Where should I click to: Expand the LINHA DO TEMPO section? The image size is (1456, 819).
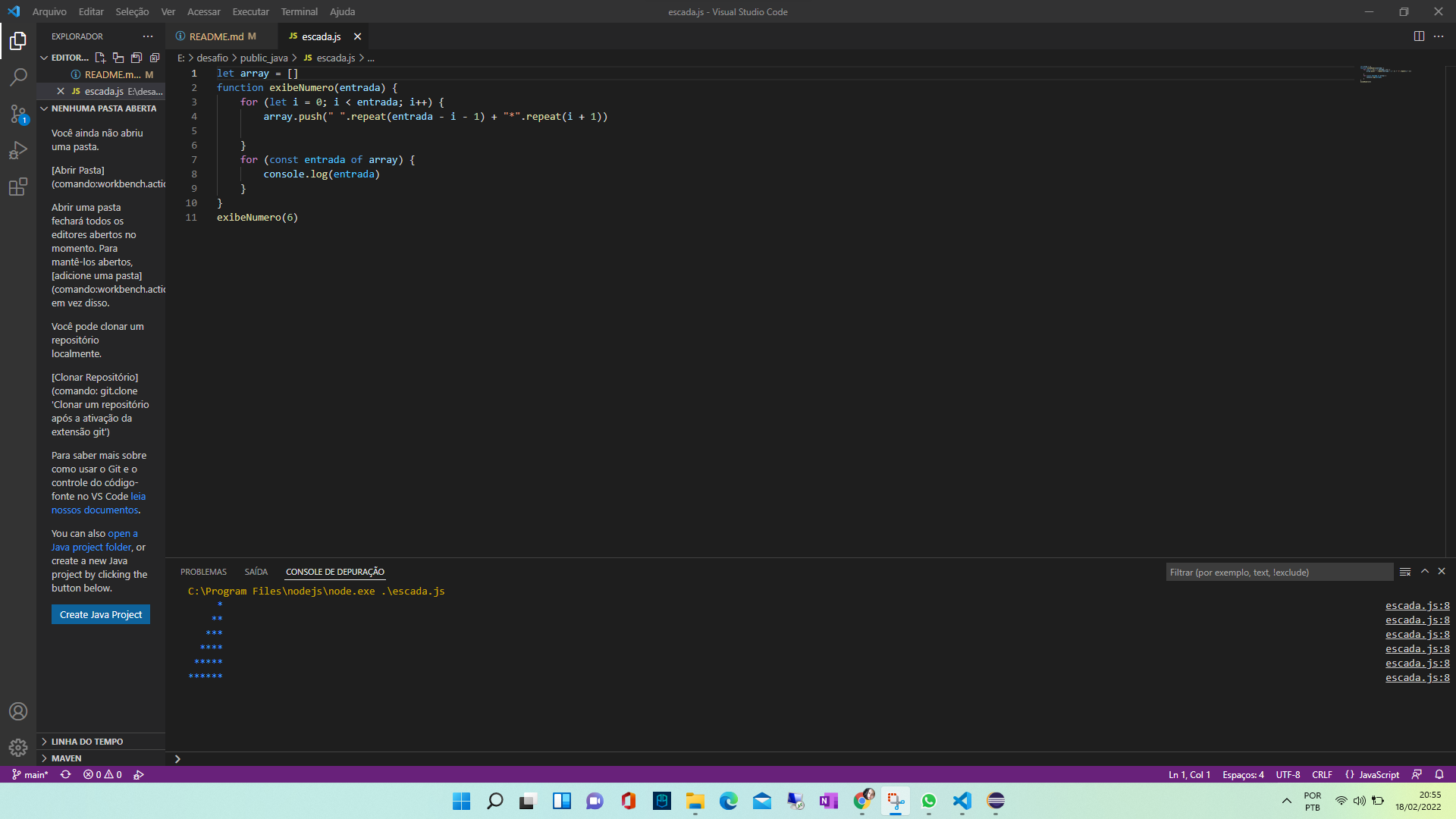86,742
